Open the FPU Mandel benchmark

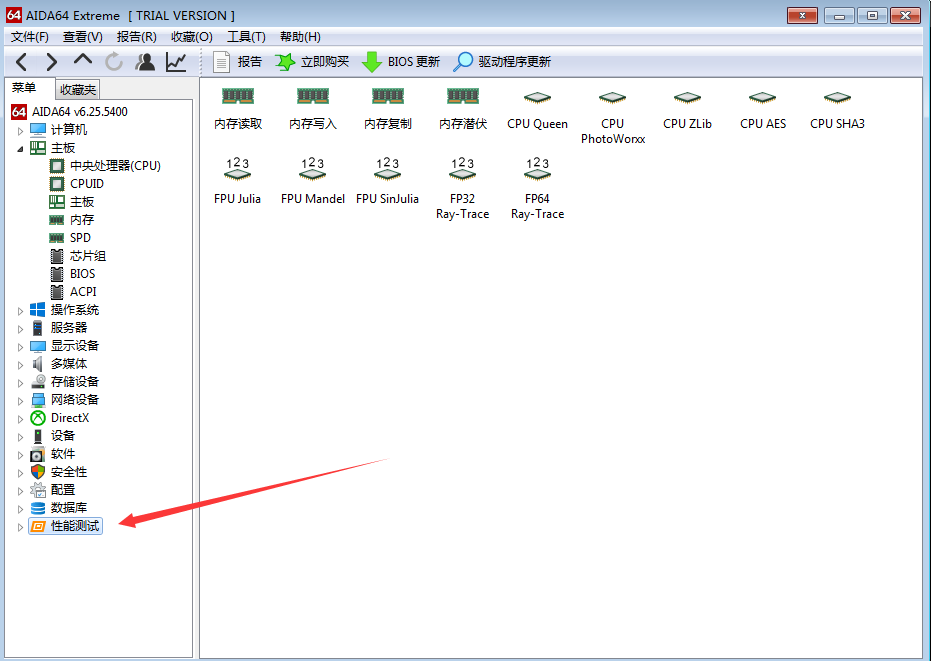click(x=313, y=181)
